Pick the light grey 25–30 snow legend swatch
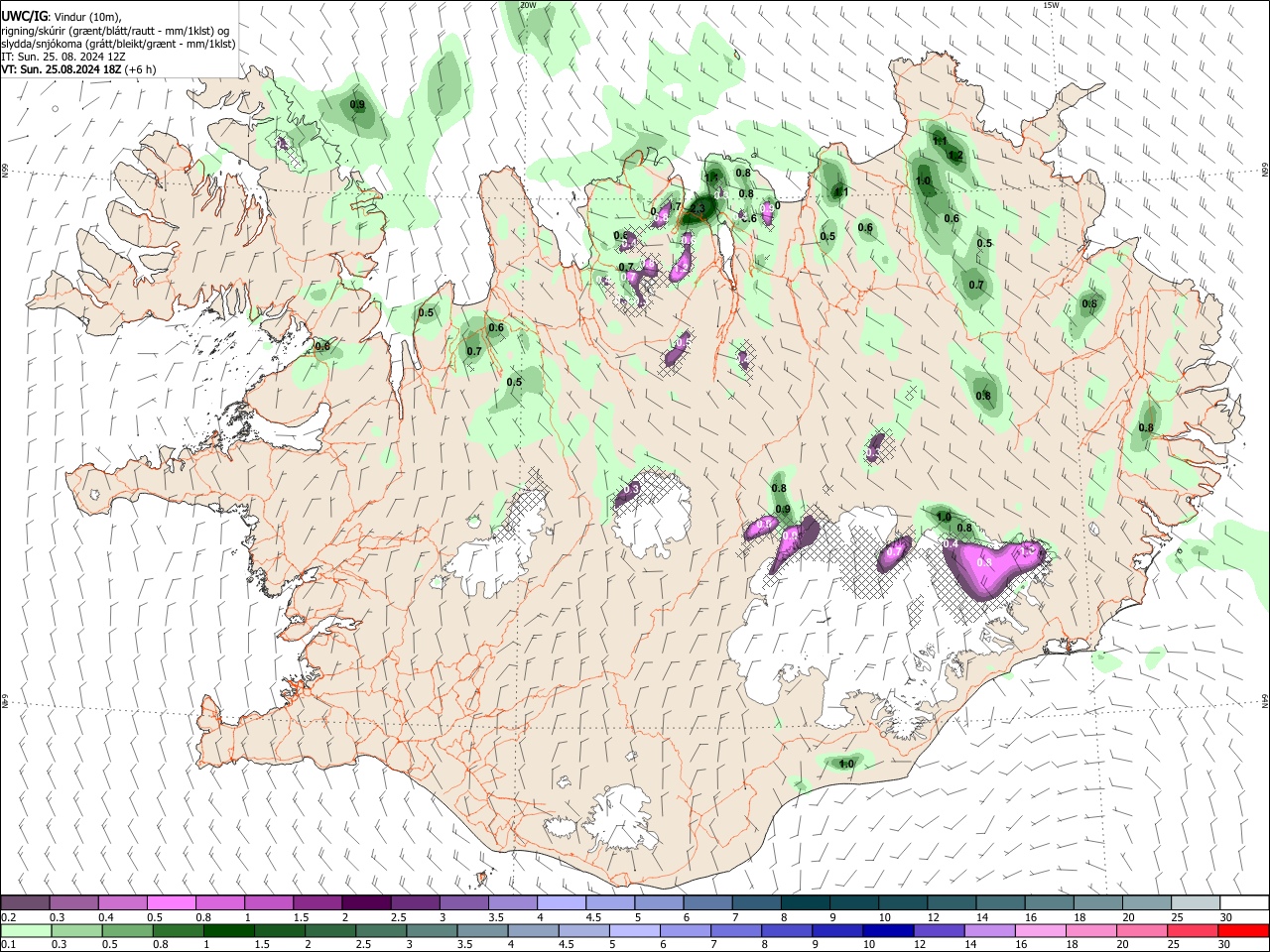This screenshot has width=1270, height=952. pyautogui.click(x=1196, y=902)
